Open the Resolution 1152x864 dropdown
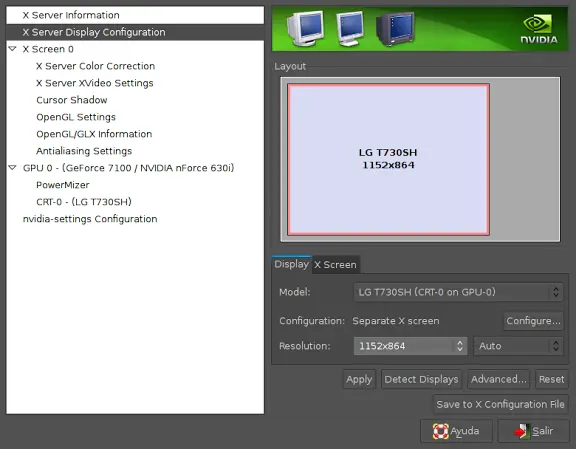The image size is (576, 449). click(x=410, y=346)
